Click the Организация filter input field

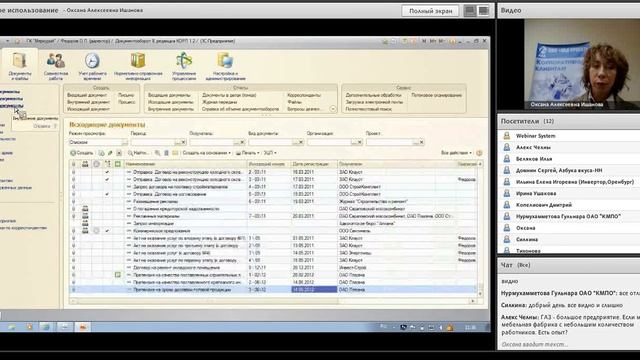[329, 142]
